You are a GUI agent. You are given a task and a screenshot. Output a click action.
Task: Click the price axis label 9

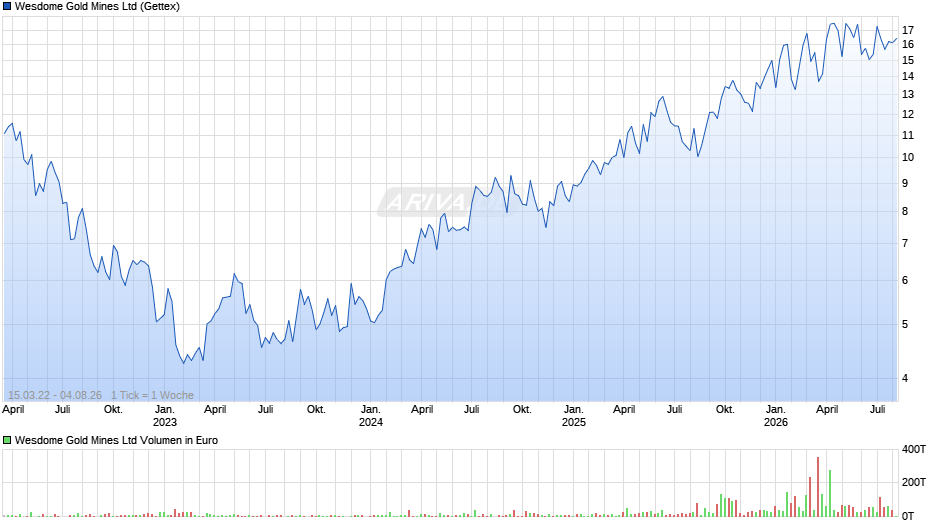point(905,184)
